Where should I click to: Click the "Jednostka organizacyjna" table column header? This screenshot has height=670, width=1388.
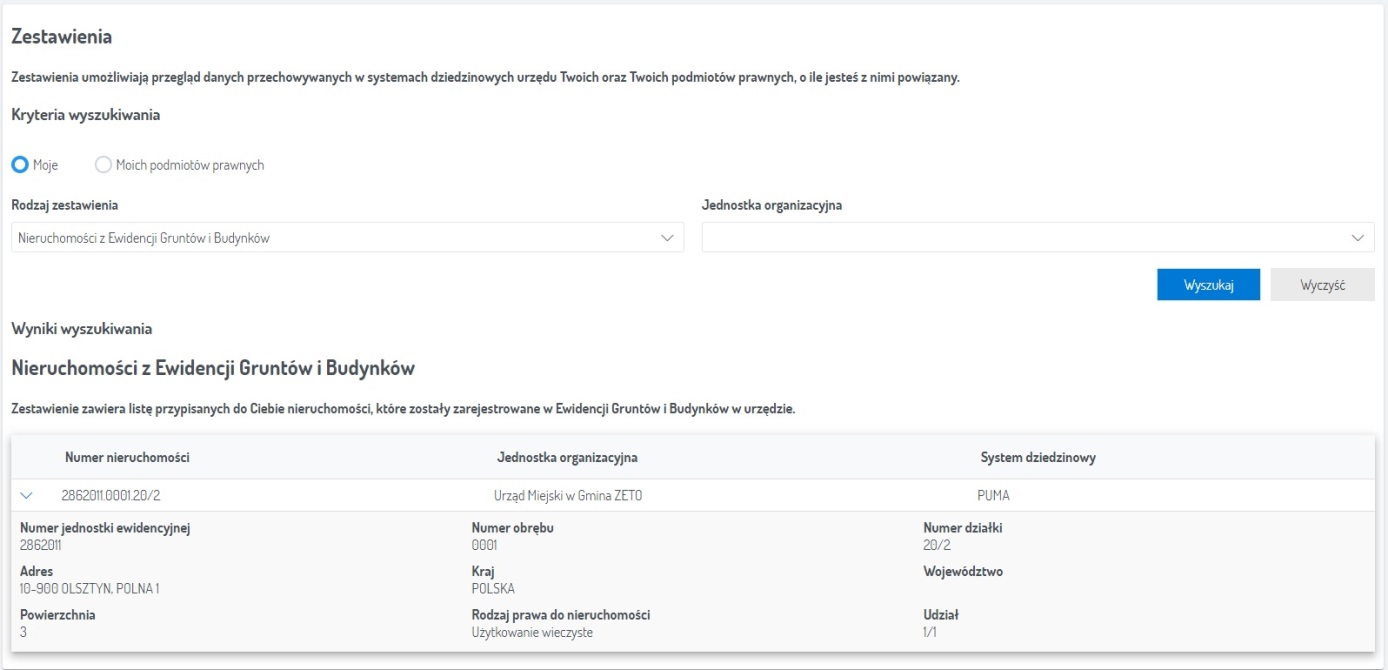[567, 458]
